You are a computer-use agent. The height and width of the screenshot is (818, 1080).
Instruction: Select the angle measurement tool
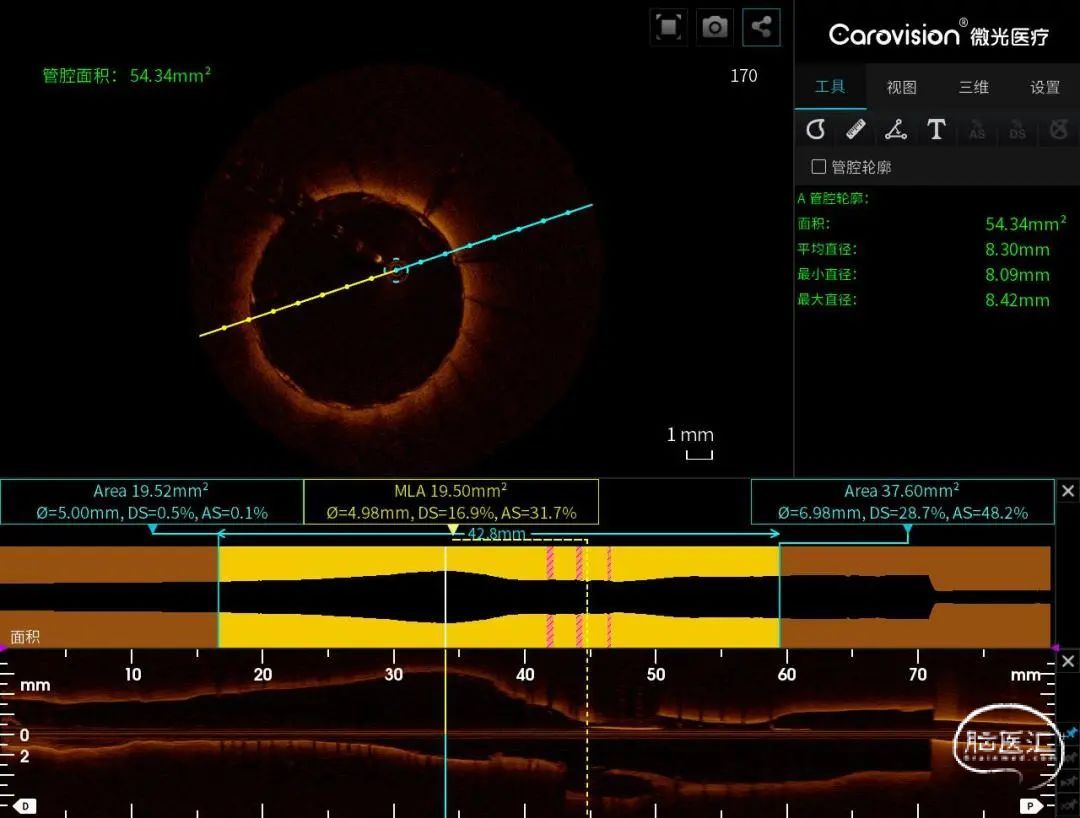coord(896,129)
